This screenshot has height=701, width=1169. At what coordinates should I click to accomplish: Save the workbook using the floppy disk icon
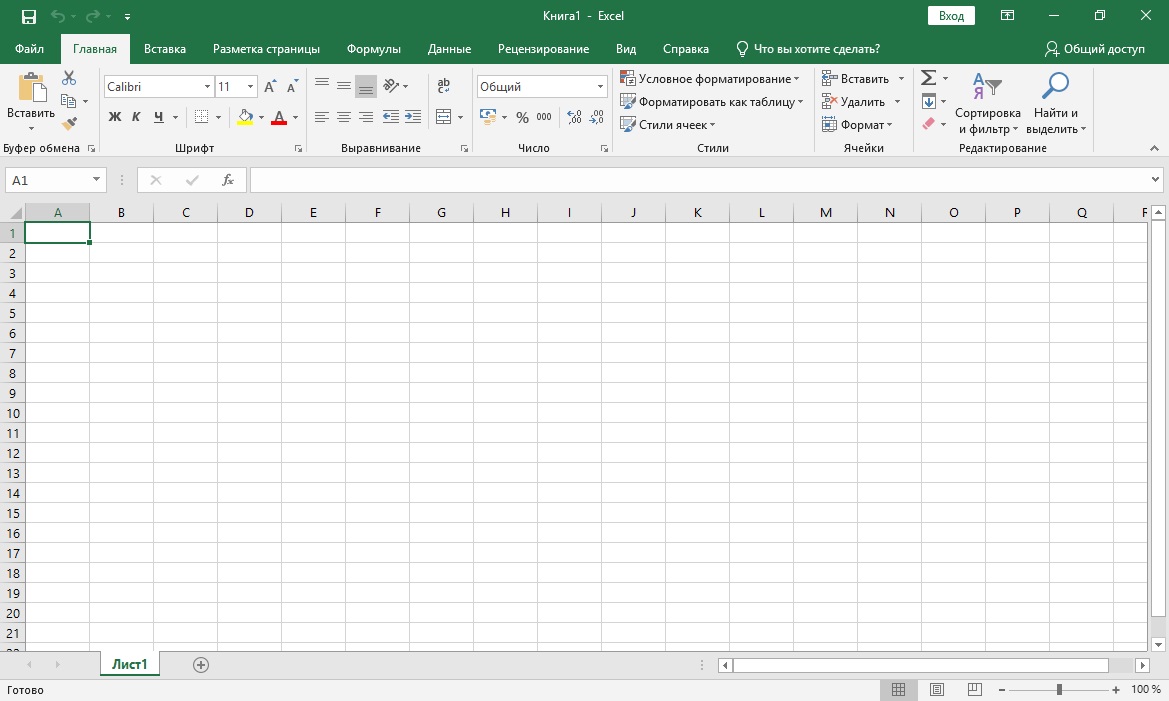[29, 17]
